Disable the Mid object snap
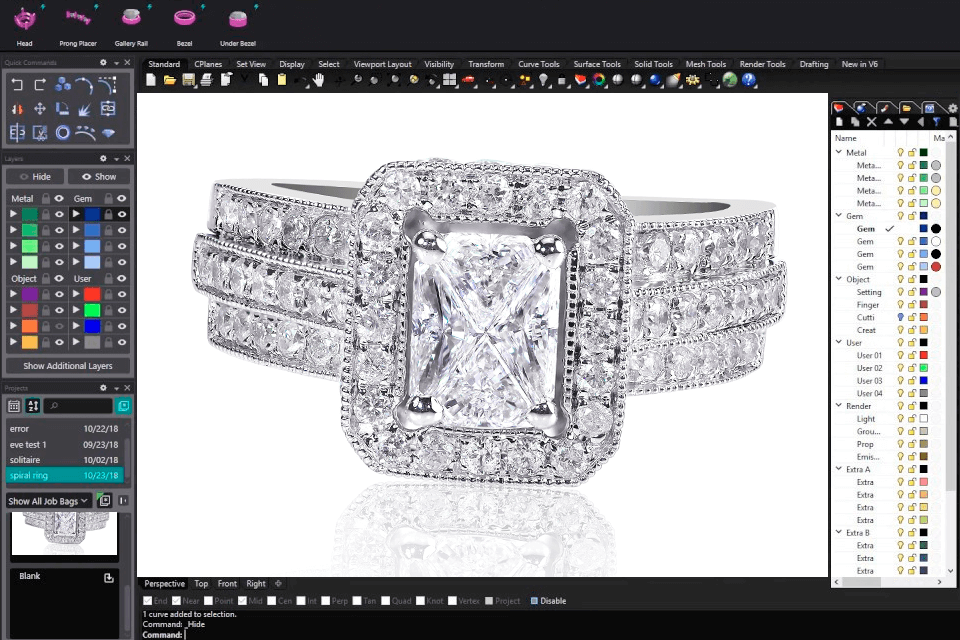 click(242, 600)
